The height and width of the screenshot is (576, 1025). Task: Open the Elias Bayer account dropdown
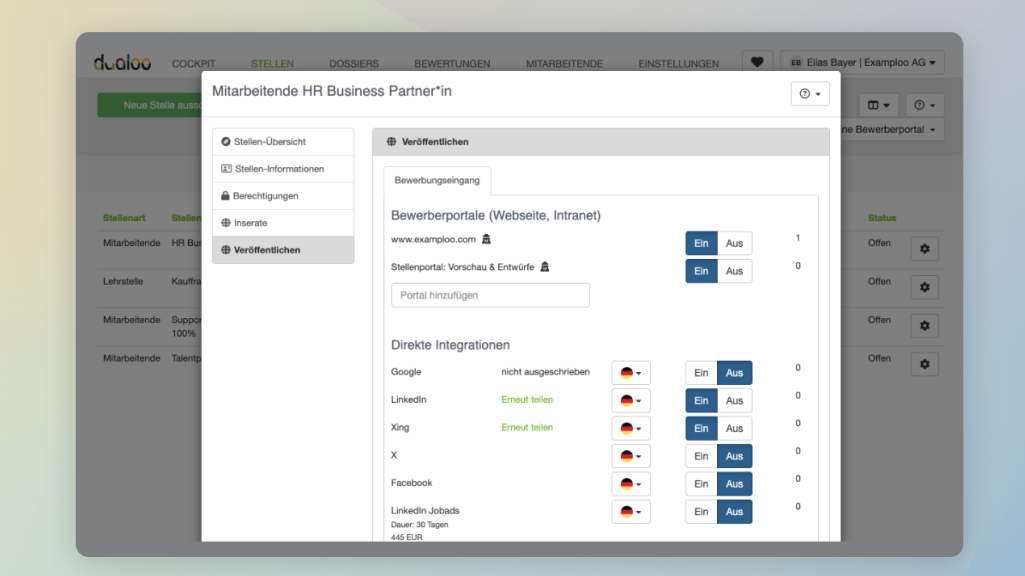(863, 62)
